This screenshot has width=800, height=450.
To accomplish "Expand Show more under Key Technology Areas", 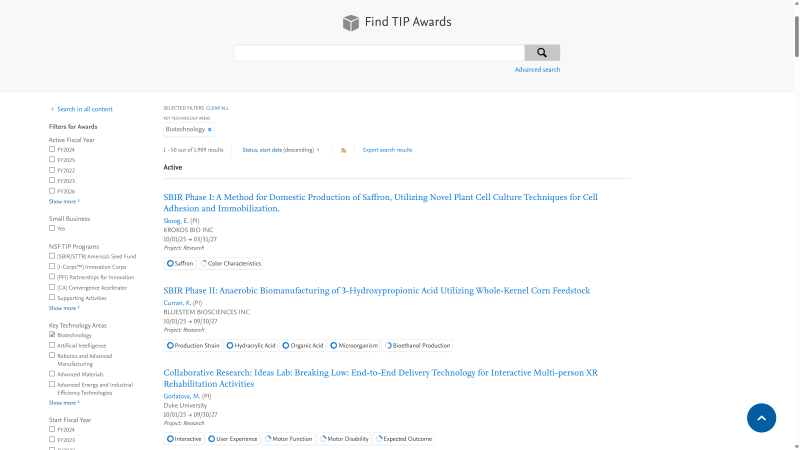I will 64,403.
